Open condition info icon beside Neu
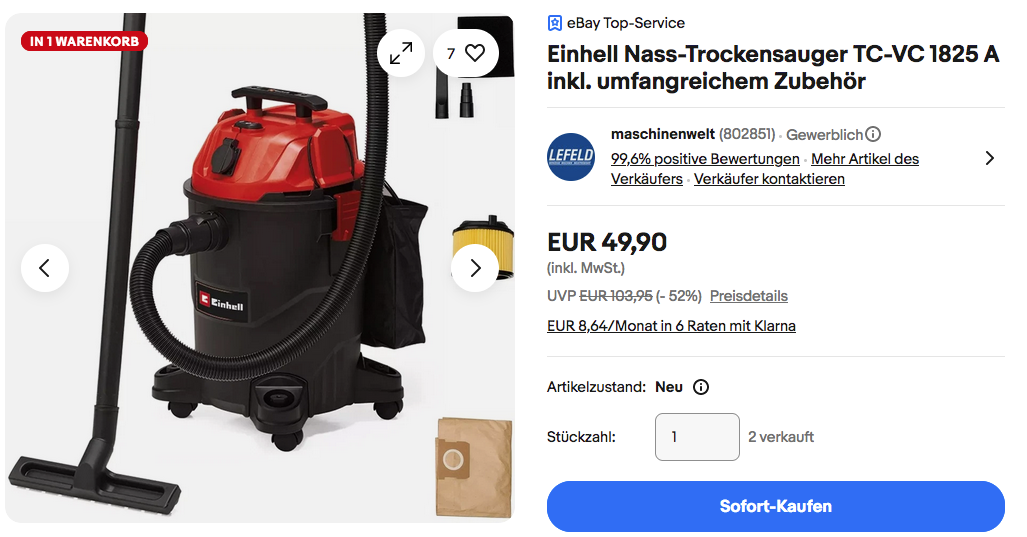 pos(701,387)
